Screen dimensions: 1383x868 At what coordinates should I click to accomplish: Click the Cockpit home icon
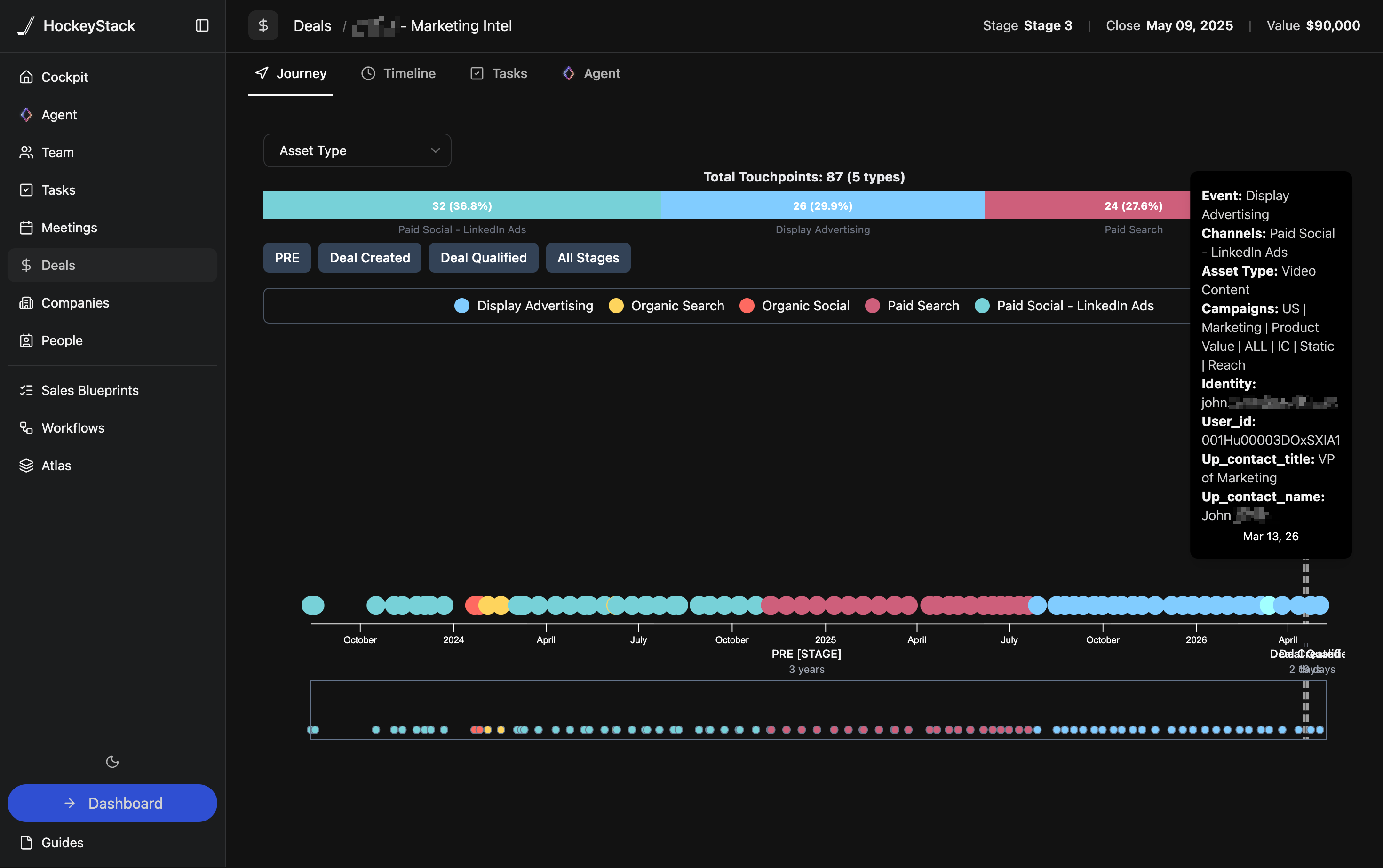[26, 77]
